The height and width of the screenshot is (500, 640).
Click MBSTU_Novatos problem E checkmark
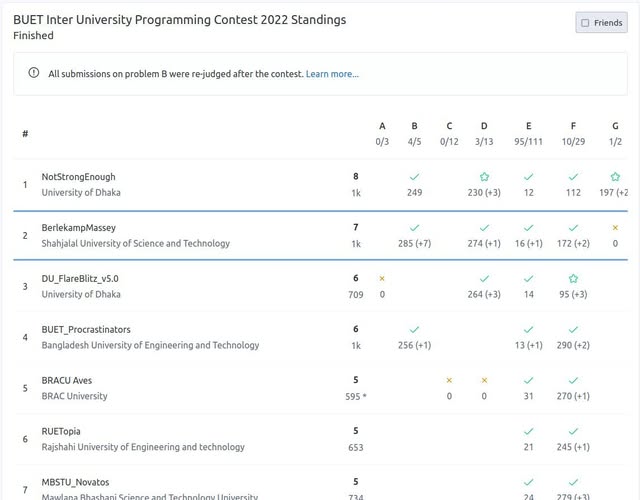529,482
